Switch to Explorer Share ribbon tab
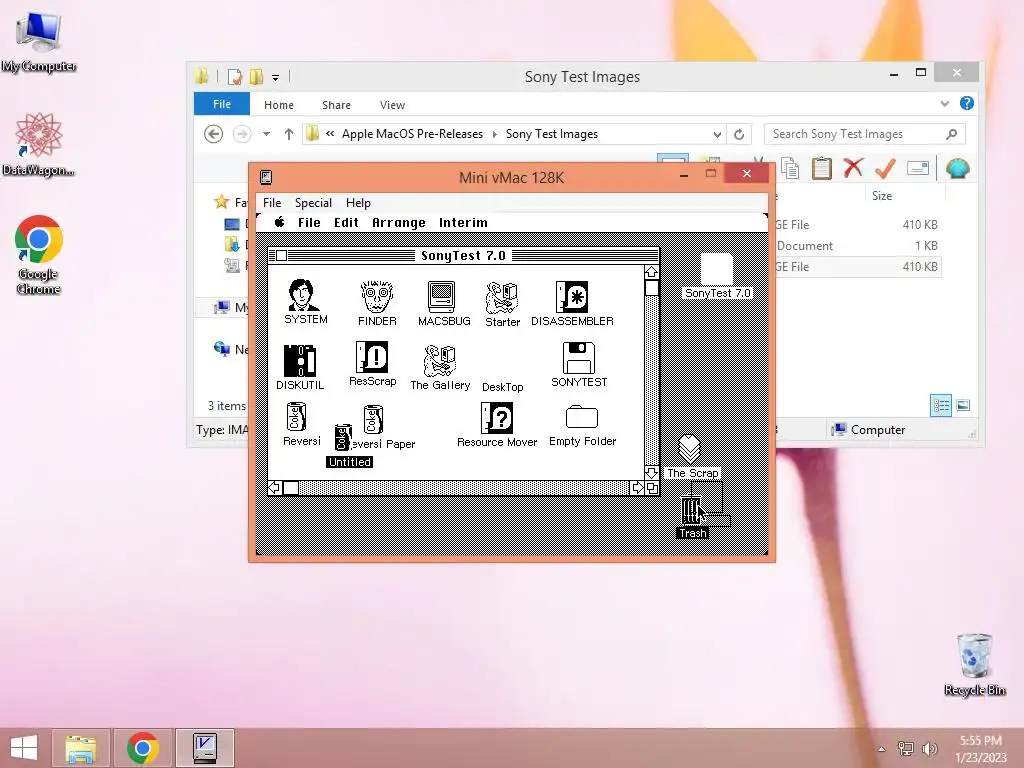Viewport: 1024px width, 768px height. [x=336, y=104]
